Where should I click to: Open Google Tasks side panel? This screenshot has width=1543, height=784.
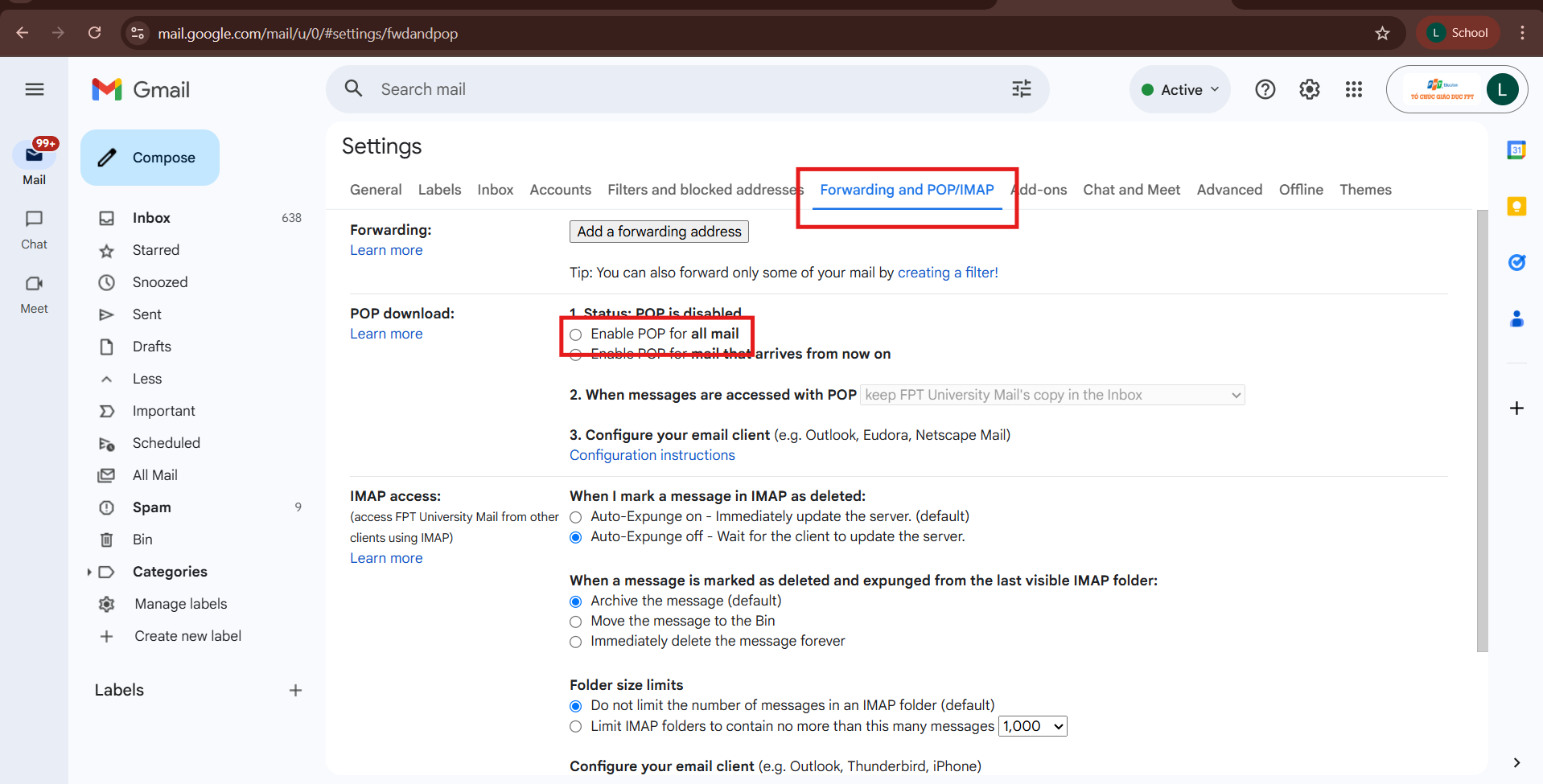point(1516,263)
